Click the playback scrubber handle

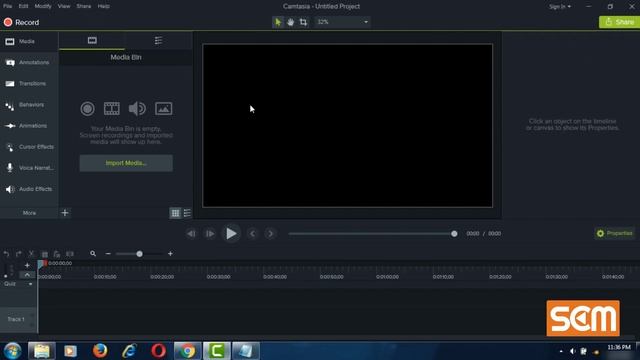point(454,234)
